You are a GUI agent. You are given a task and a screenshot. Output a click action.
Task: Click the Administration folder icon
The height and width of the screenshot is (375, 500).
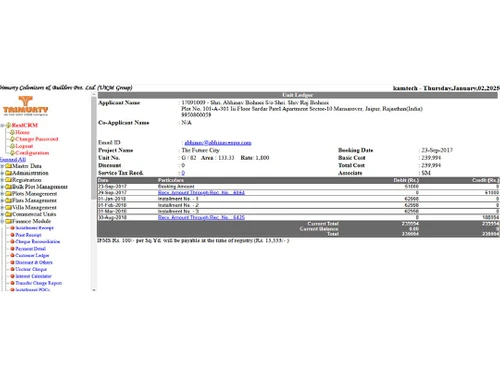coord(9,173)
